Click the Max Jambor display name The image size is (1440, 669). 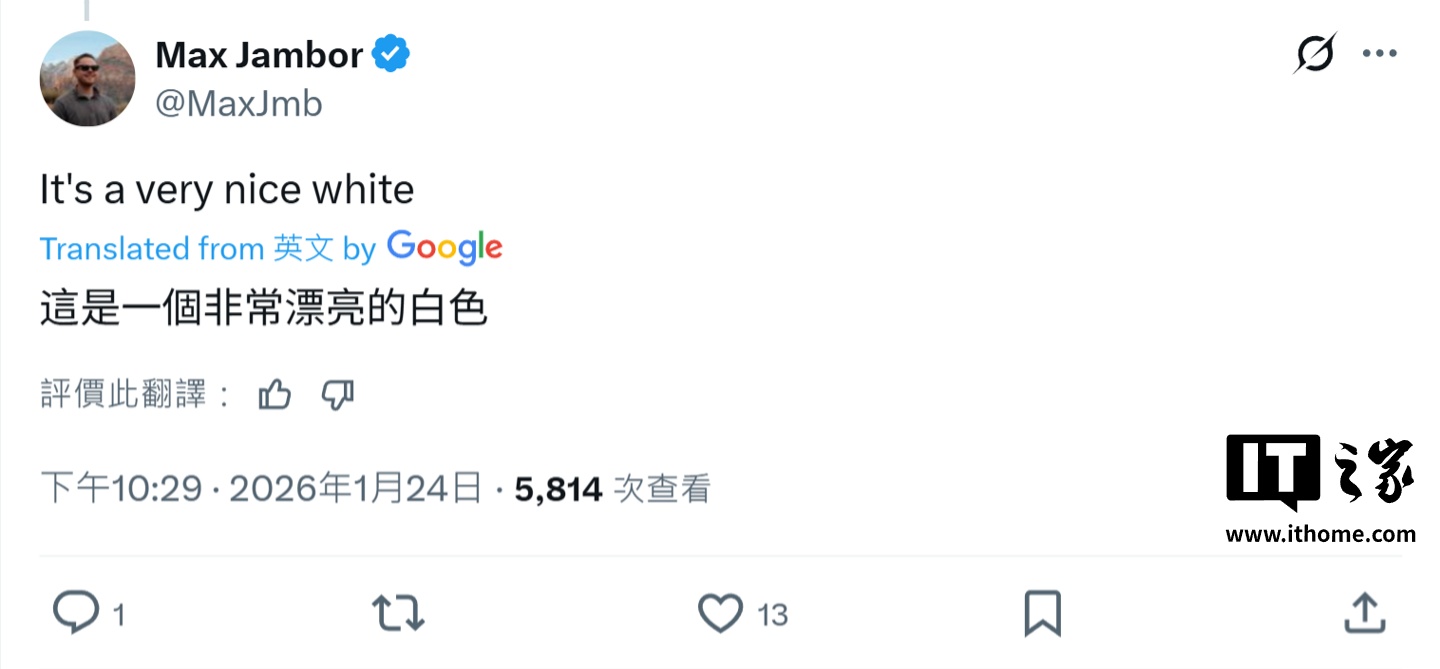point(259,55)
